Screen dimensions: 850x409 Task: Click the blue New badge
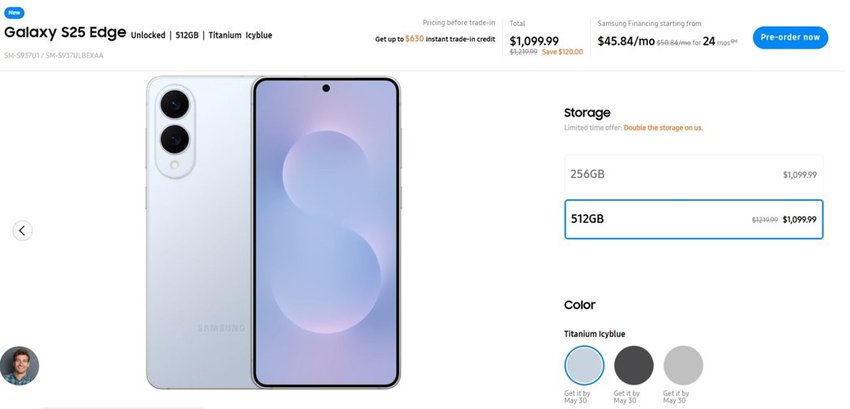coord(16,14)
